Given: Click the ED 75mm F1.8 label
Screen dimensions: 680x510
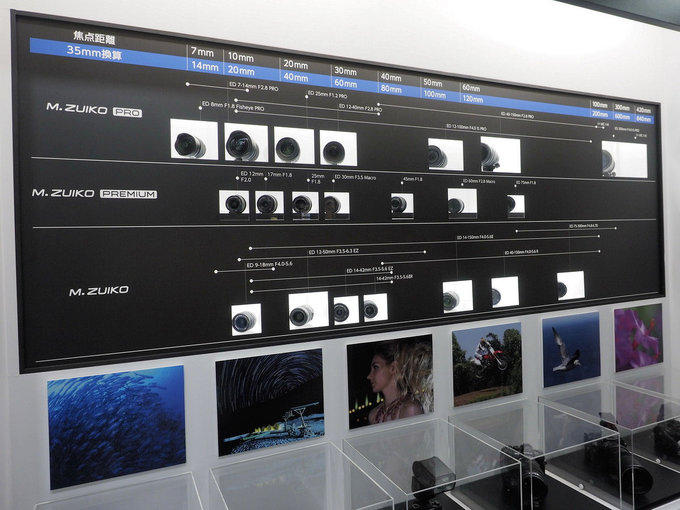Looking at the screenshot, I should 526,183.
